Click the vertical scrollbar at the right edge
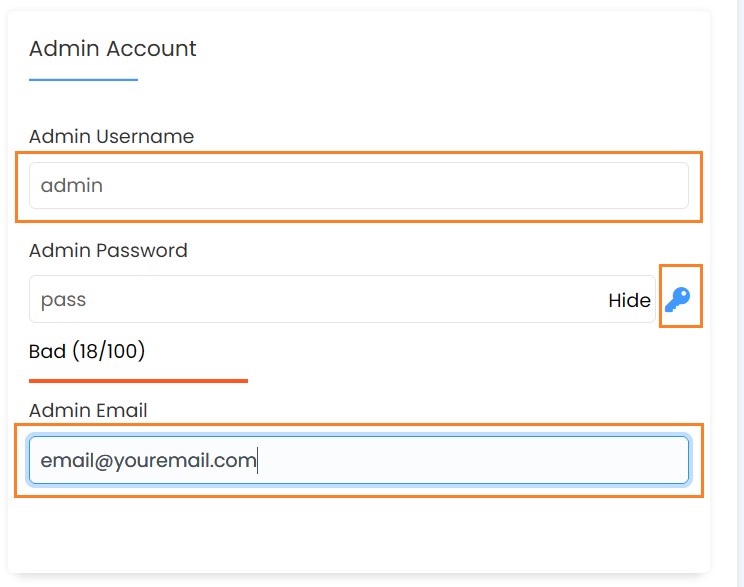This screenshot has width=744, height=587. pos(740,293)
